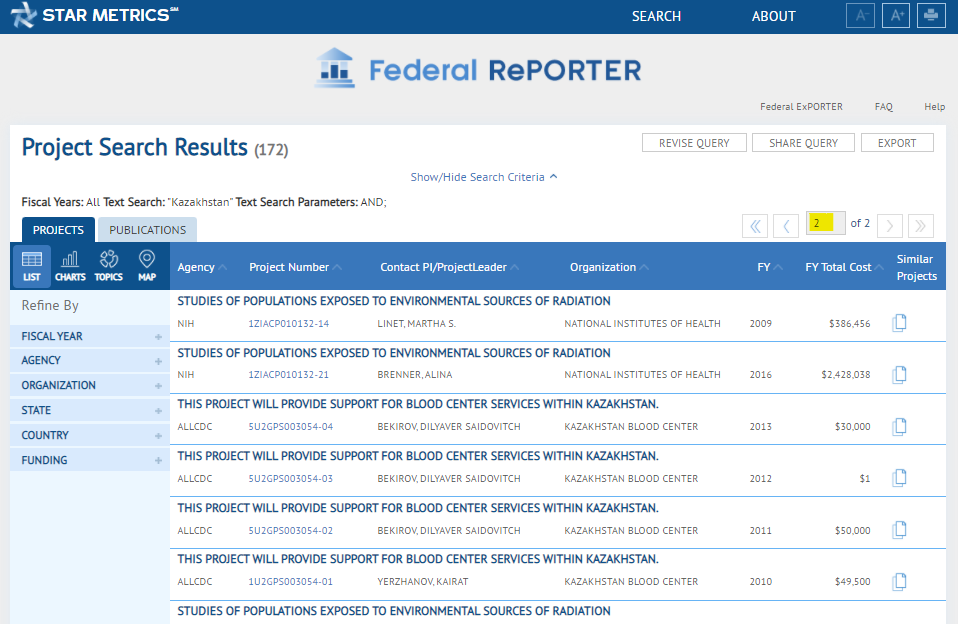Viewport: 958px width, 624px height.
Task: Open project number 5U2GPS003054-03
Action: [x=291, y=479]
